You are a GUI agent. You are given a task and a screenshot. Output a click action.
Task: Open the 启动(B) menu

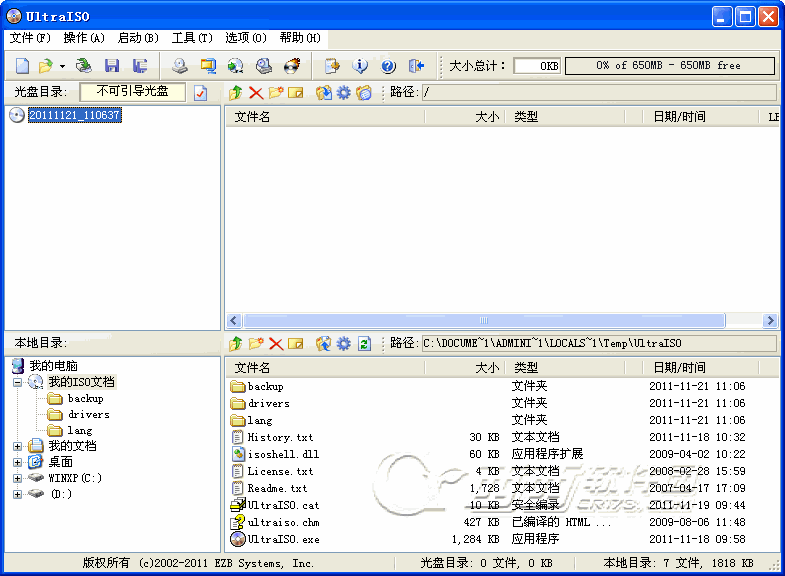click(x=138, y=38)
